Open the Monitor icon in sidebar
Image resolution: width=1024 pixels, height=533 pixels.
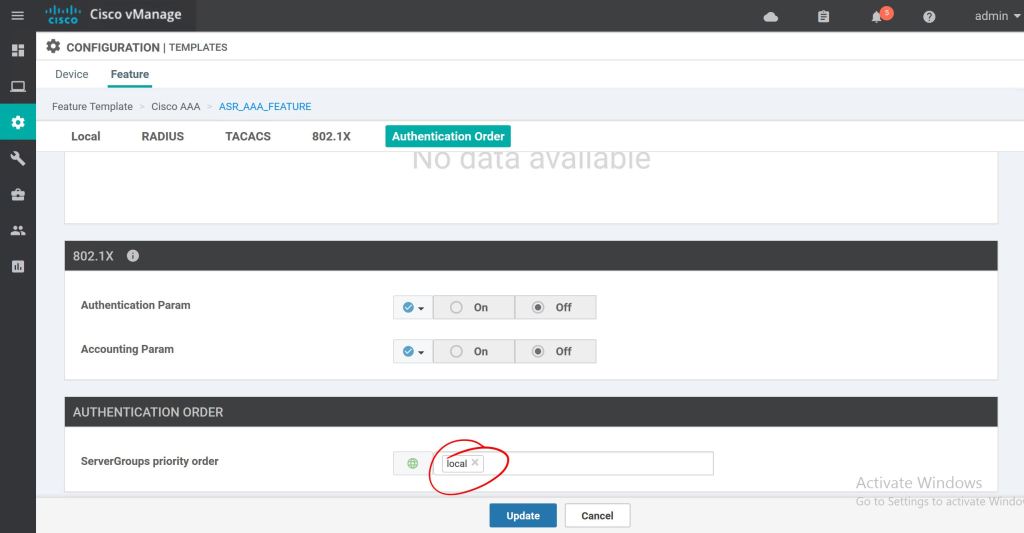coord(17,87)
